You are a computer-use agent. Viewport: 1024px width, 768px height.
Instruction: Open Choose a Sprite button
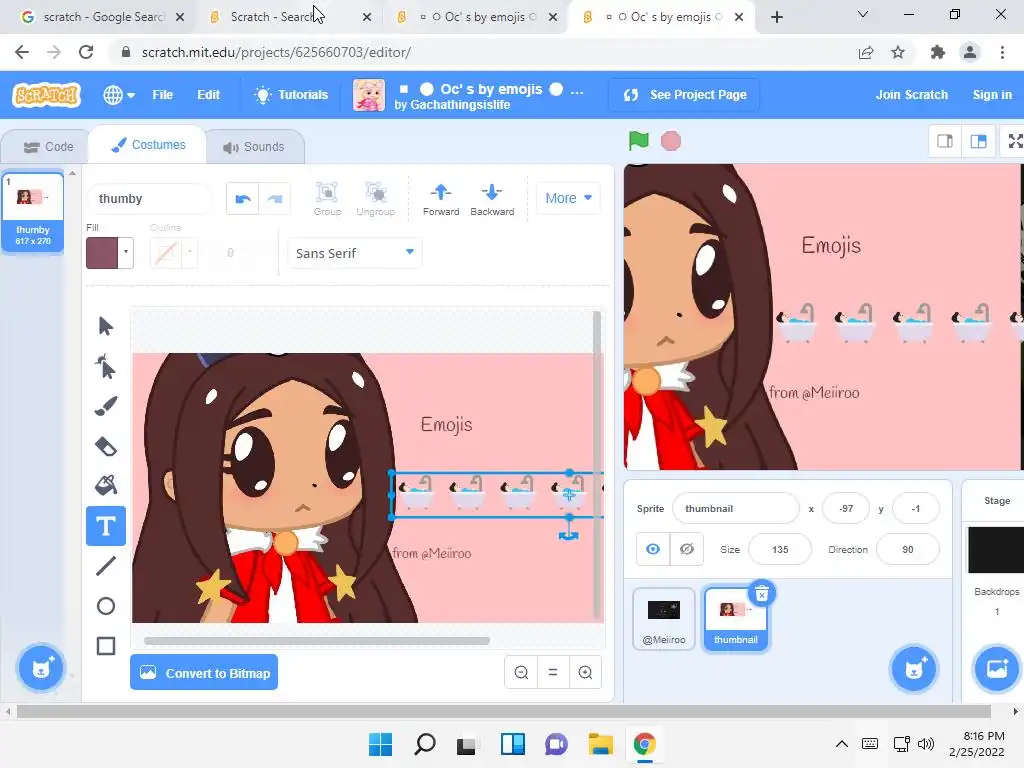(x=914, y=668)
